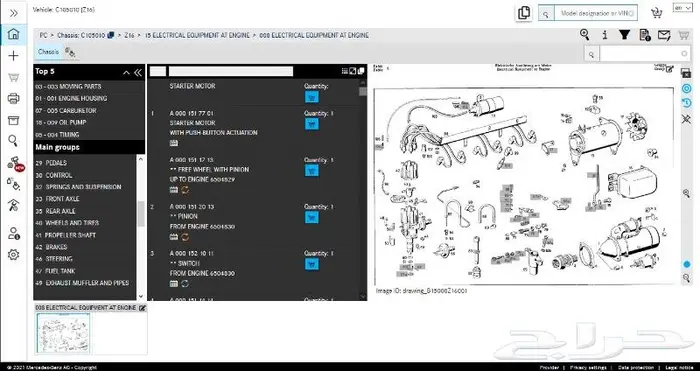The width and height of the screenshot is (700, 371).
Task: Click the Home icon in the sidebar
Action: 13,34
